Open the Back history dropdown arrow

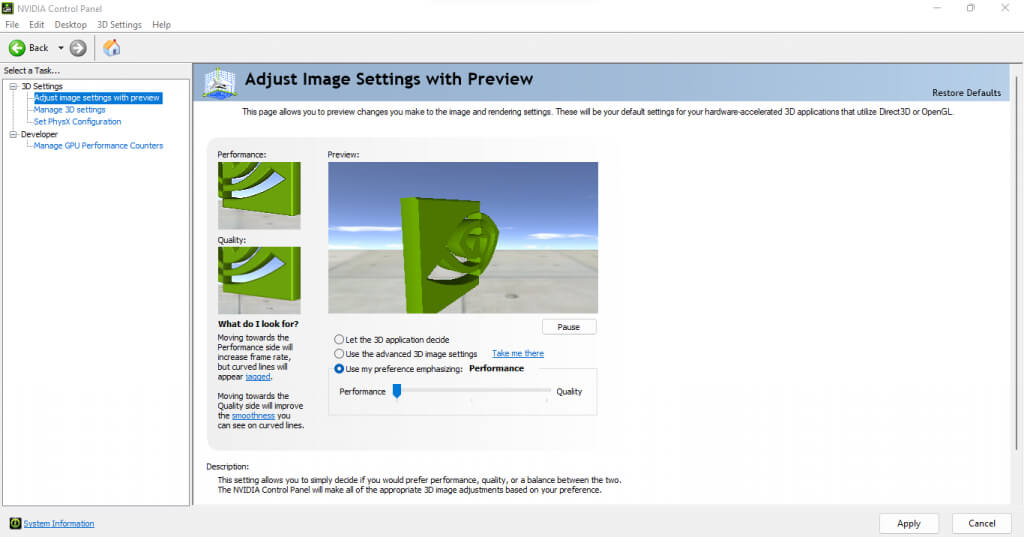coord(61,48)
